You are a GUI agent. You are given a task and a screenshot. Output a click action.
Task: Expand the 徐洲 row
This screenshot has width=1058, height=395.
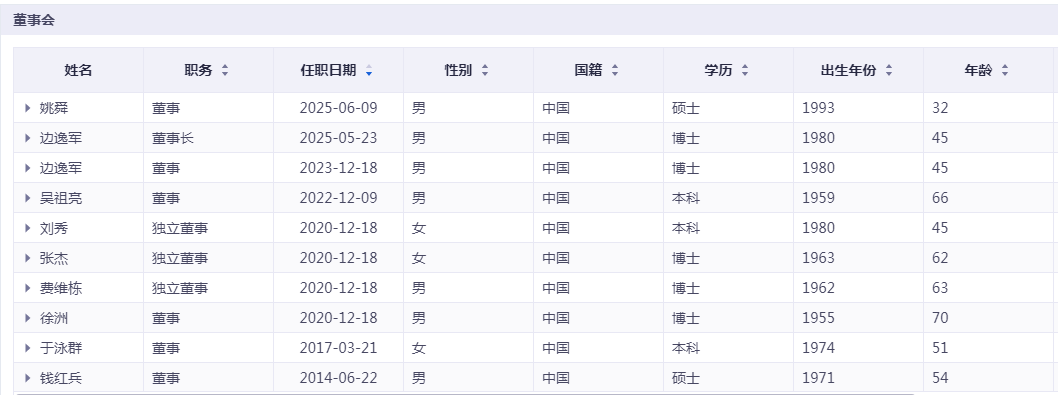[28, 318]
